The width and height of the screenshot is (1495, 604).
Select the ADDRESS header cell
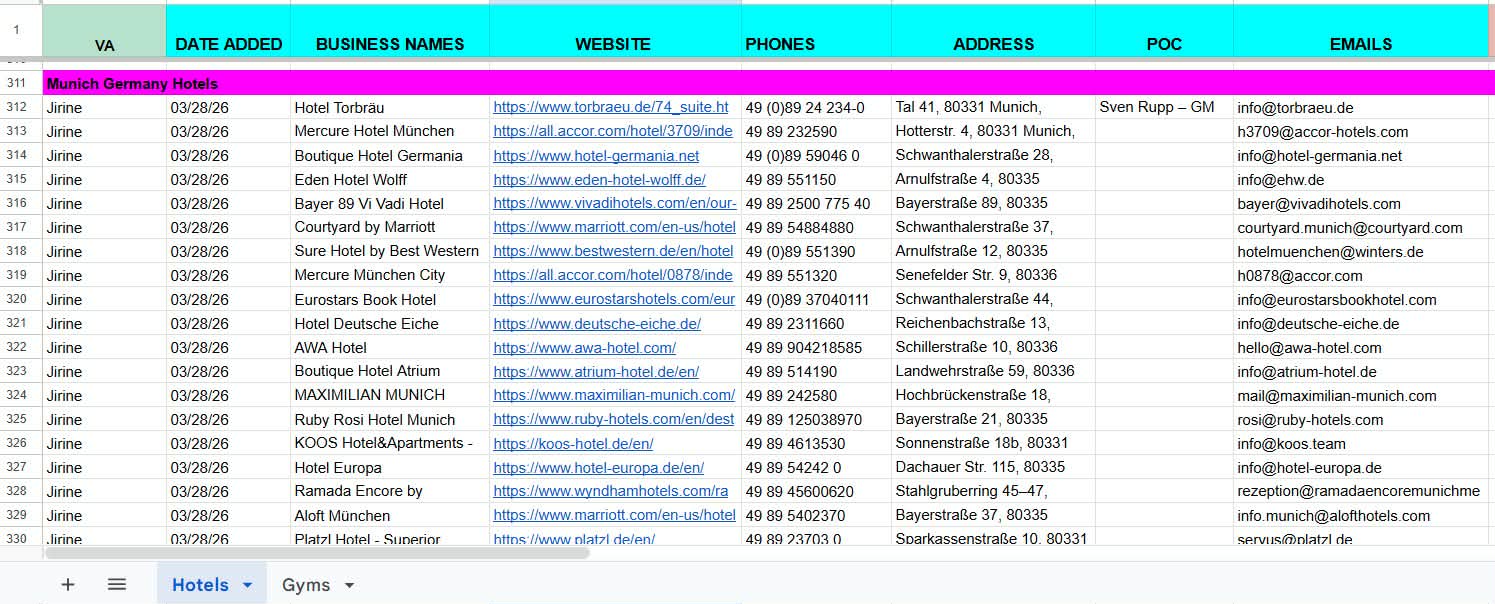[x=993, y=31]
